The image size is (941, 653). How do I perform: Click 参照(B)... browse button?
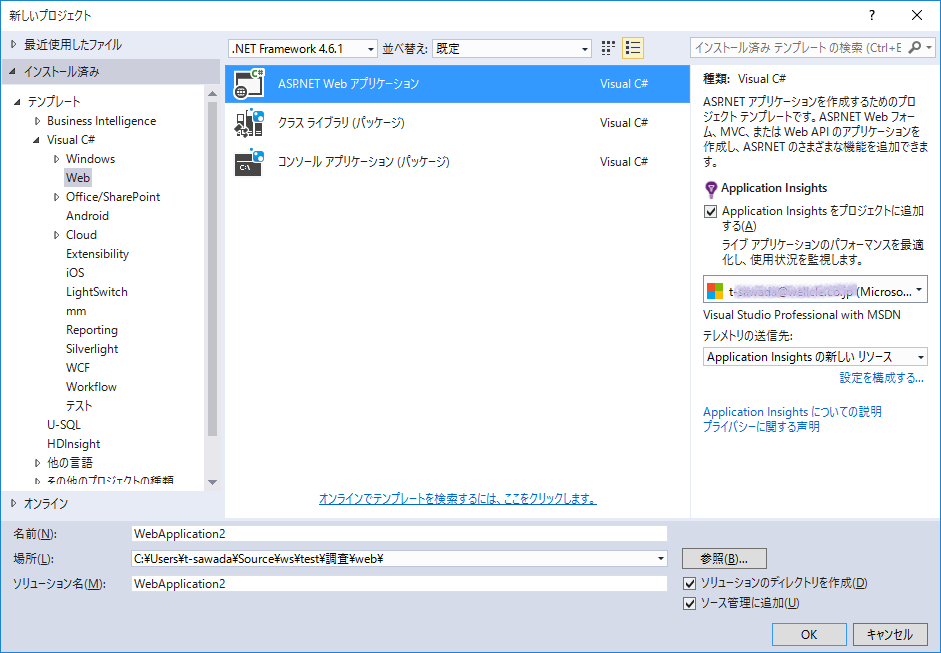(724, 559)
